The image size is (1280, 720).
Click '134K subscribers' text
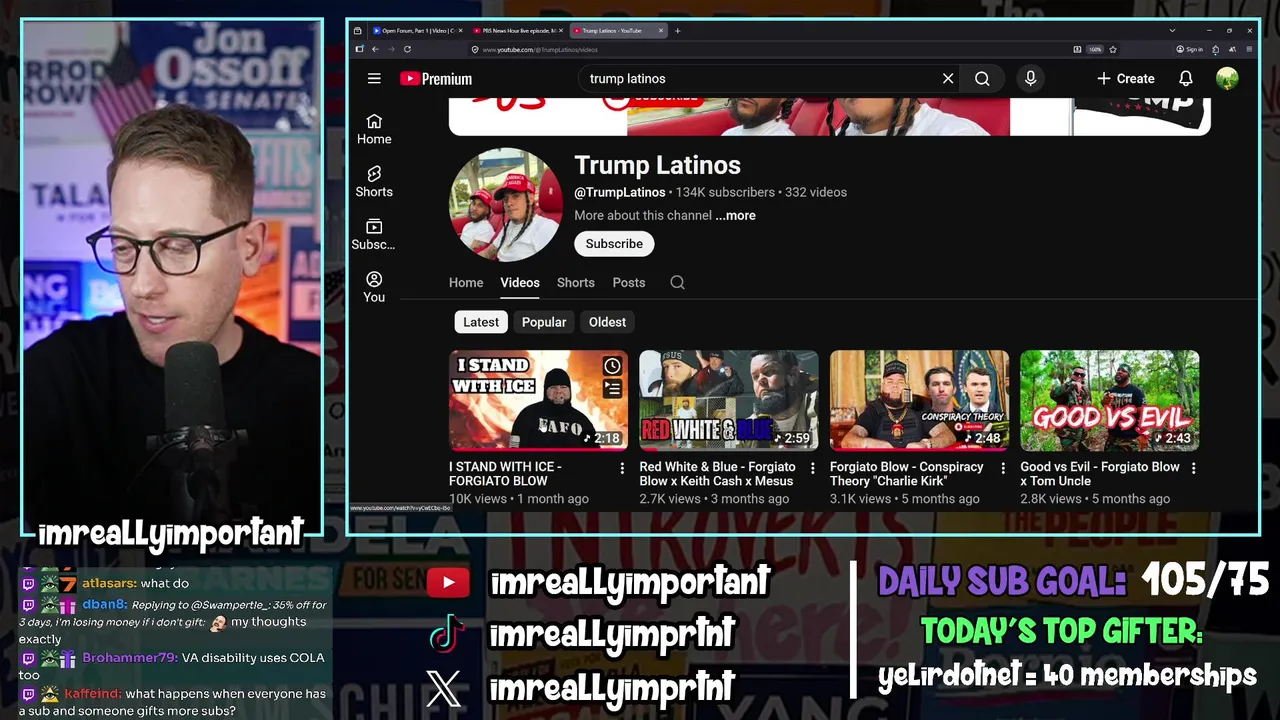[725, 192]
